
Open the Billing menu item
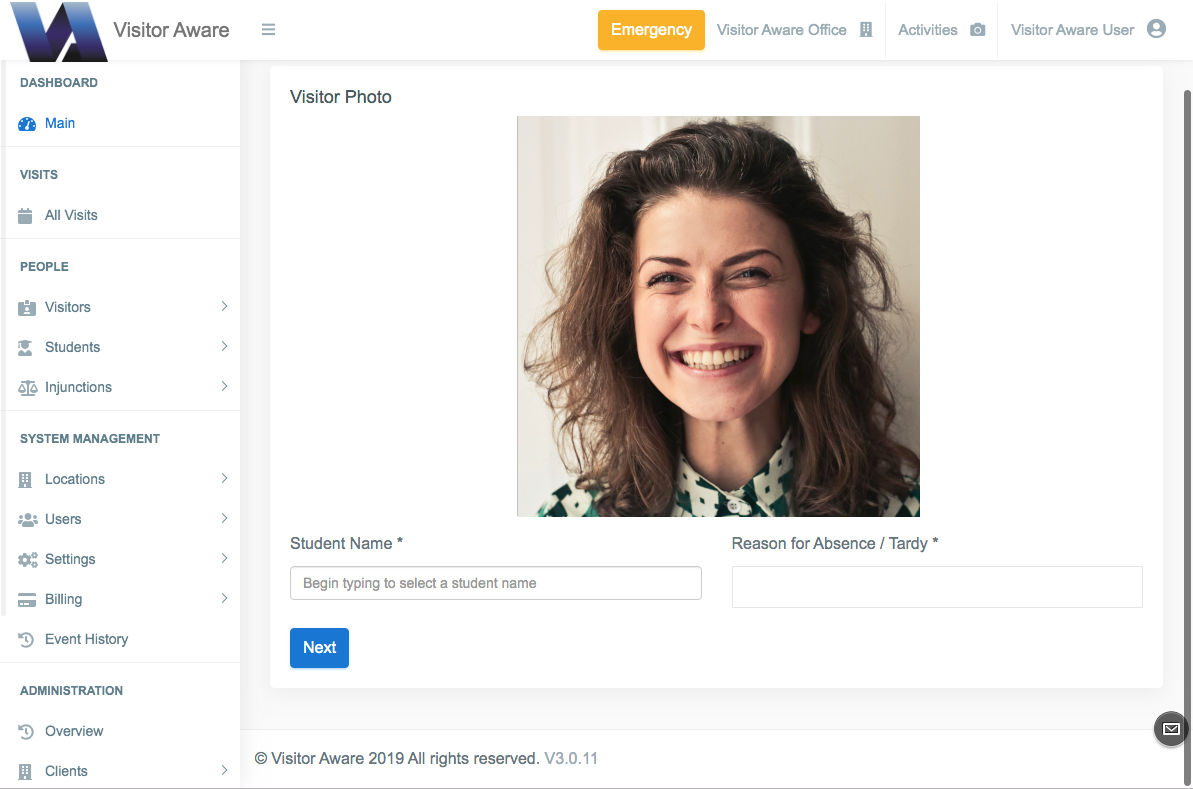tap(122, 600)
